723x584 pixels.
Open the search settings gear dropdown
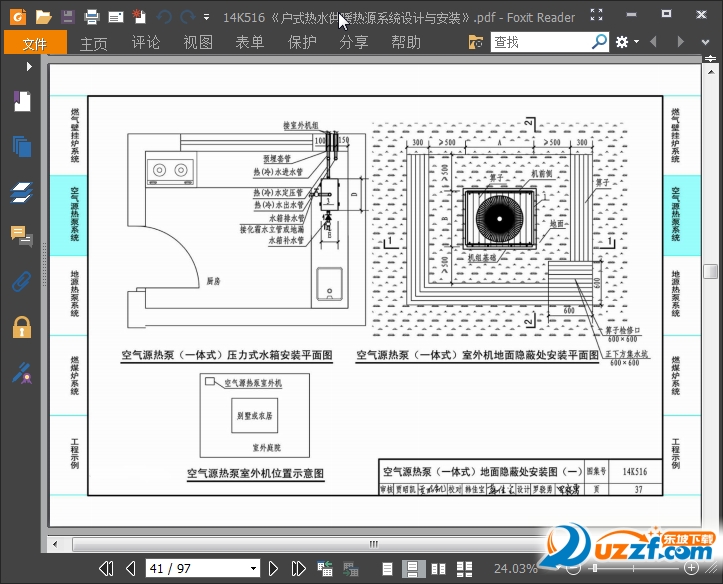627,42
